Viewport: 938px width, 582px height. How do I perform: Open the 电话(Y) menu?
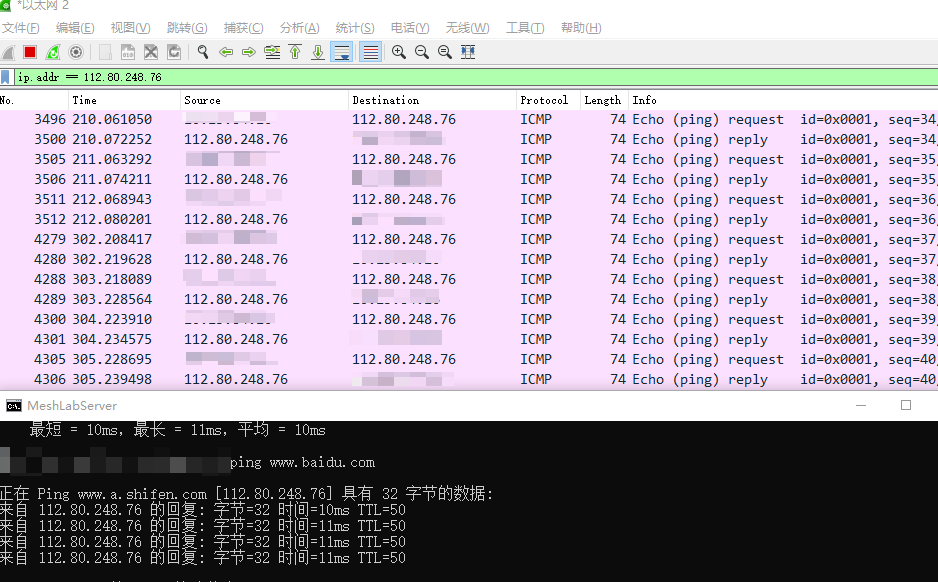[410, 28]
